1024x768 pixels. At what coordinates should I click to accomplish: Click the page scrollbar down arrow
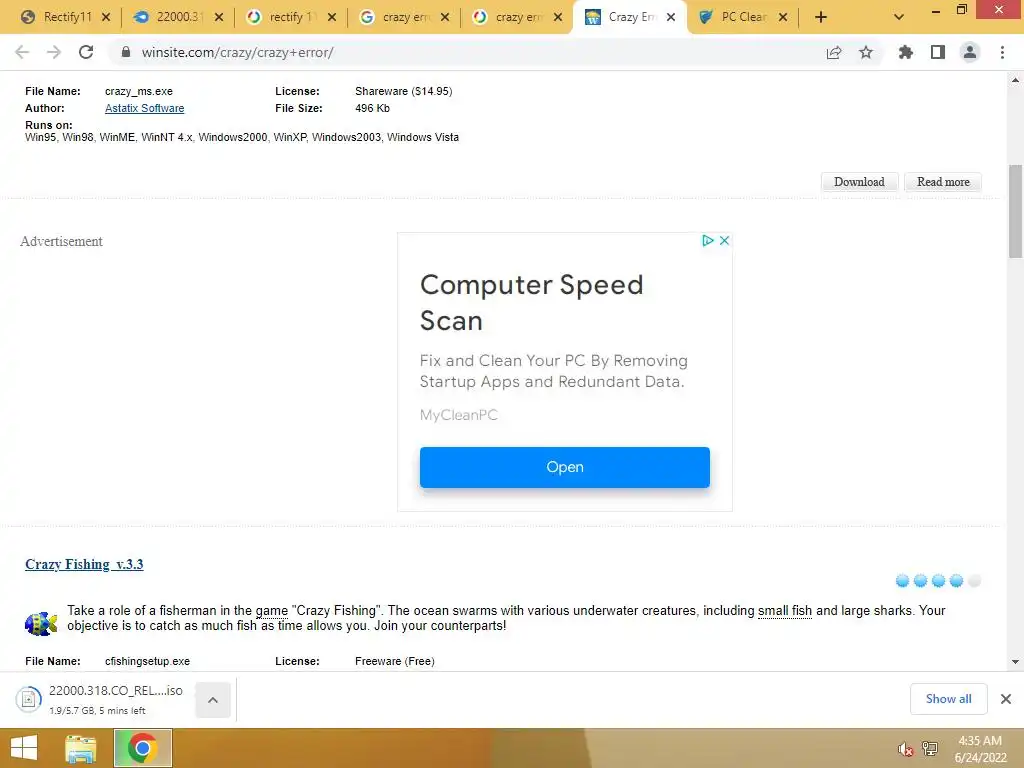pos(1015,662)
